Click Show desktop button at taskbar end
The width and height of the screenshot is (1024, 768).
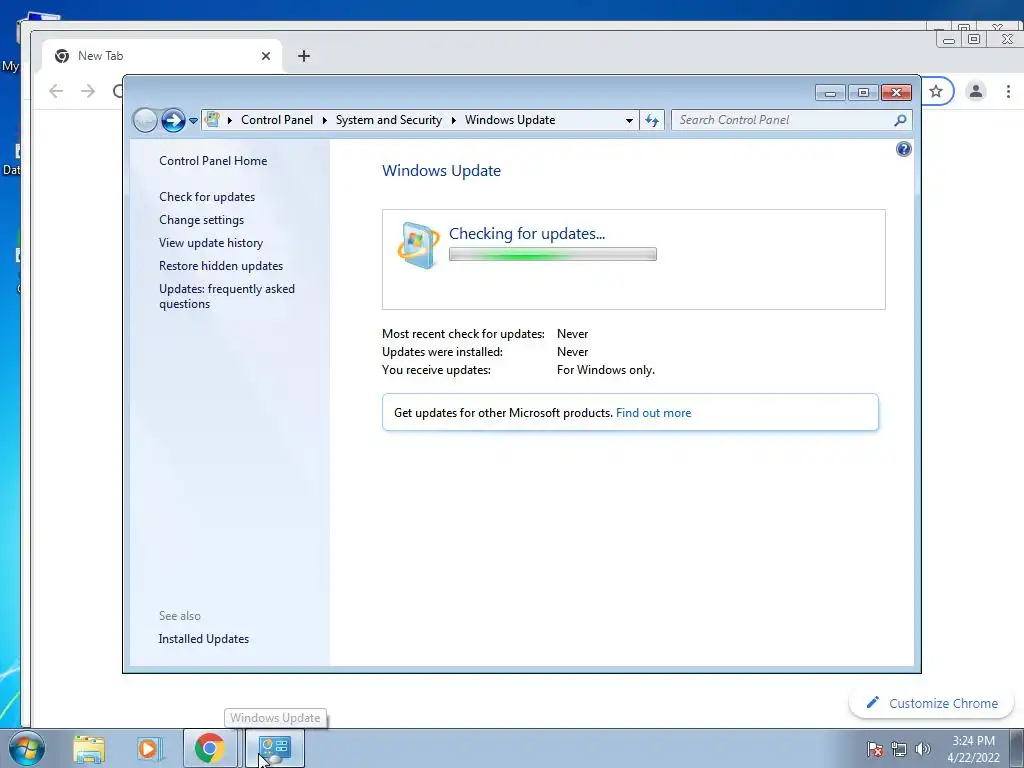coord(1017,749)
